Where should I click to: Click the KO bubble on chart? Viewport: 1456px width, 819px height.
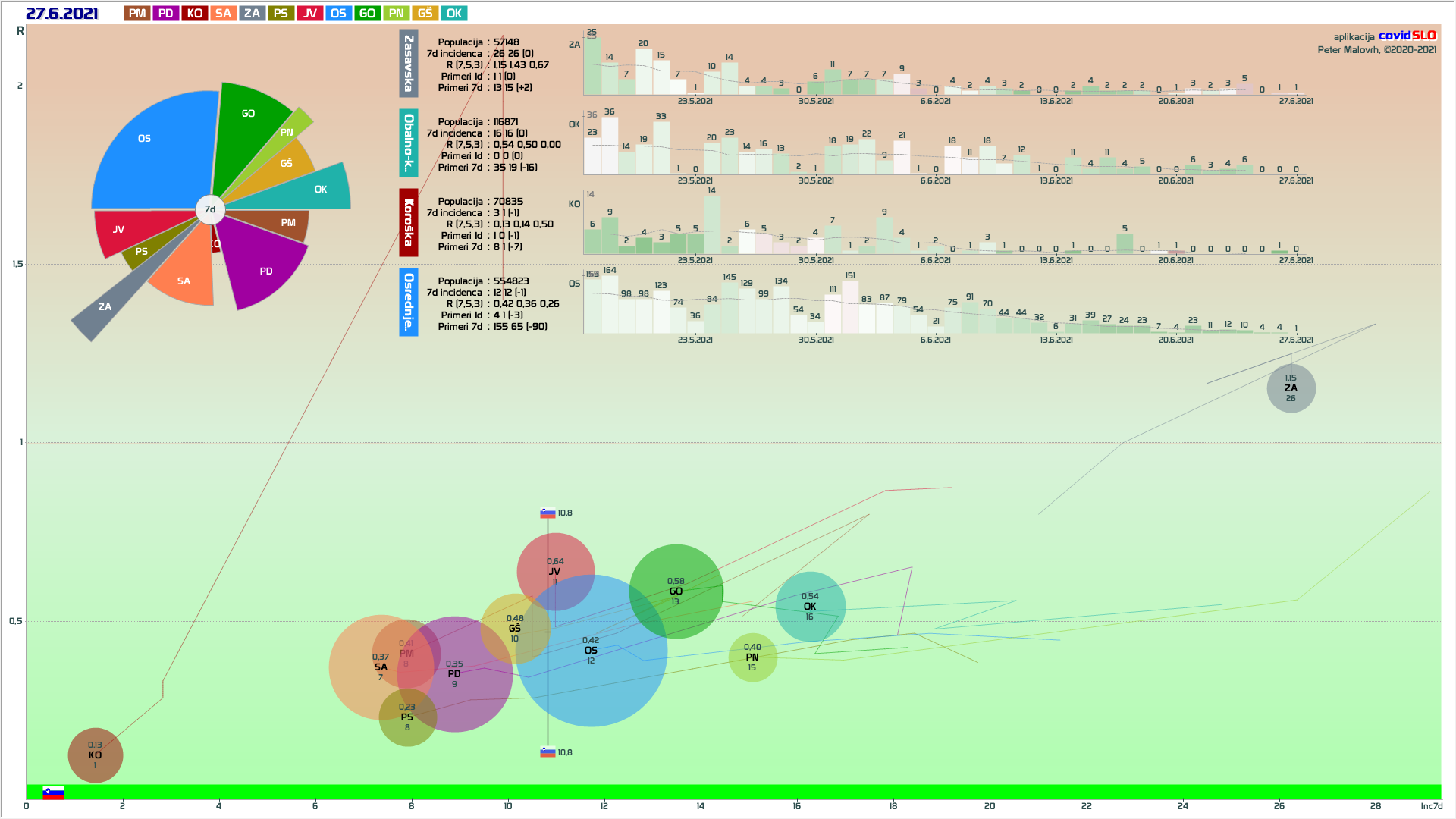point(95,755)
